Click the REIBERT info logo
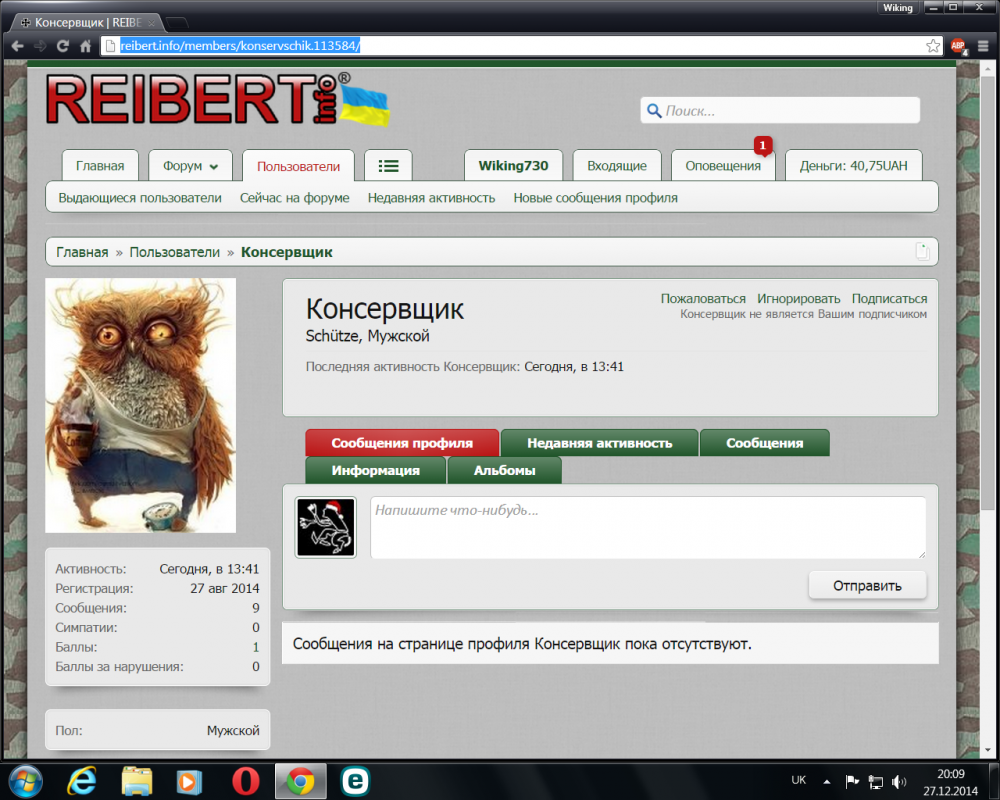The height and width of the screenshot is (800, 1000). click(x=217, y=99)
